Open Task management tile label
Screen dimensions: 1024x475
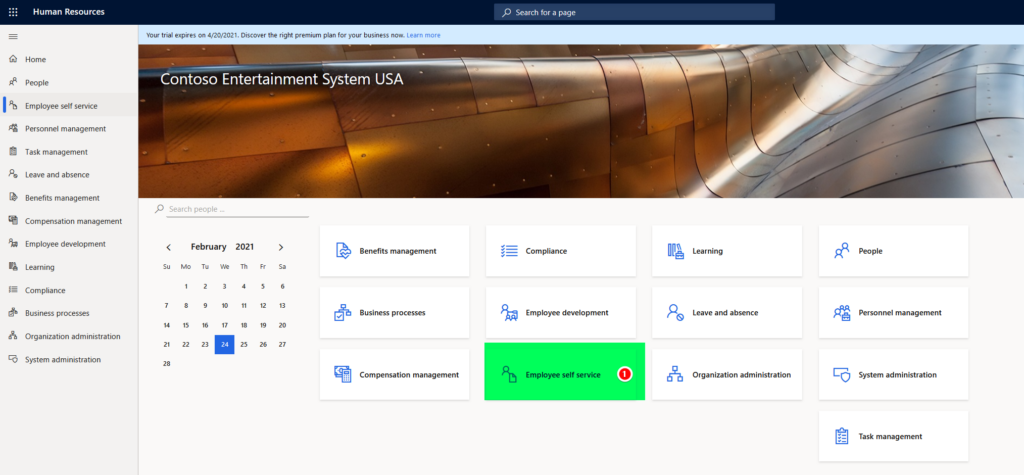[890, 436]
